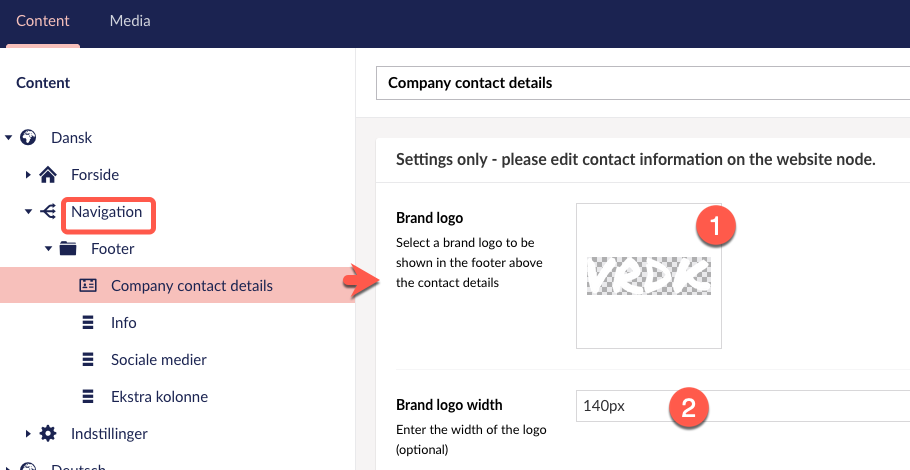Open the Content tab
Viewport: 910px width, 470px height.
pyautogui.click(x=43, y=21)
